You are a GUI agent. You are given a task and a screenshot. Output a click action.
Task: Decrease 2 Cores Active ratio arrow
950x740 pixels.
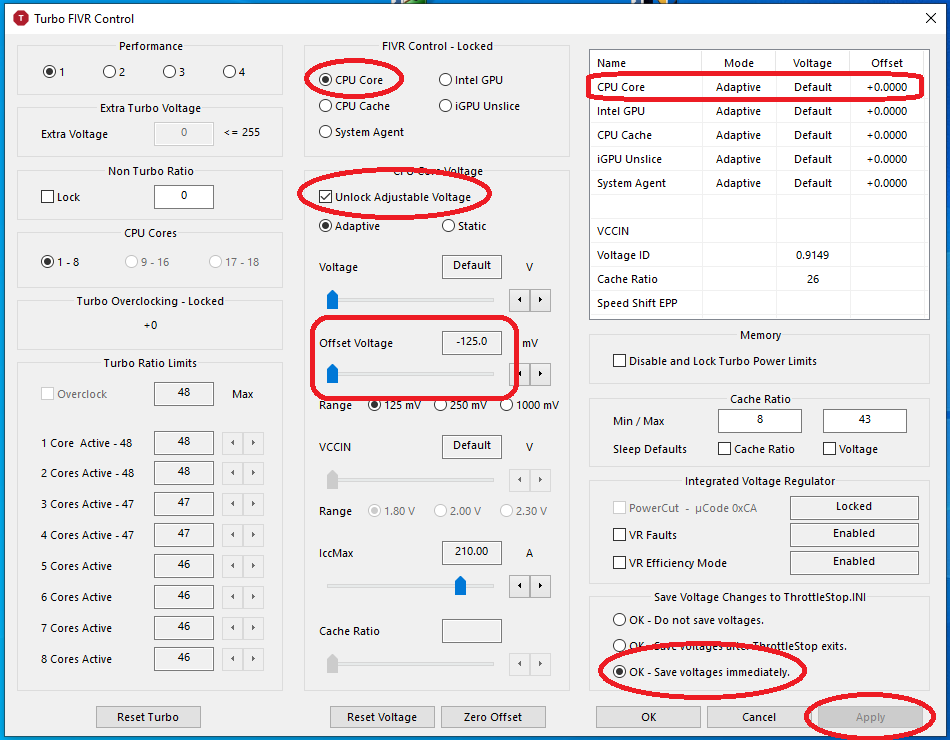(x=233, y=473)
